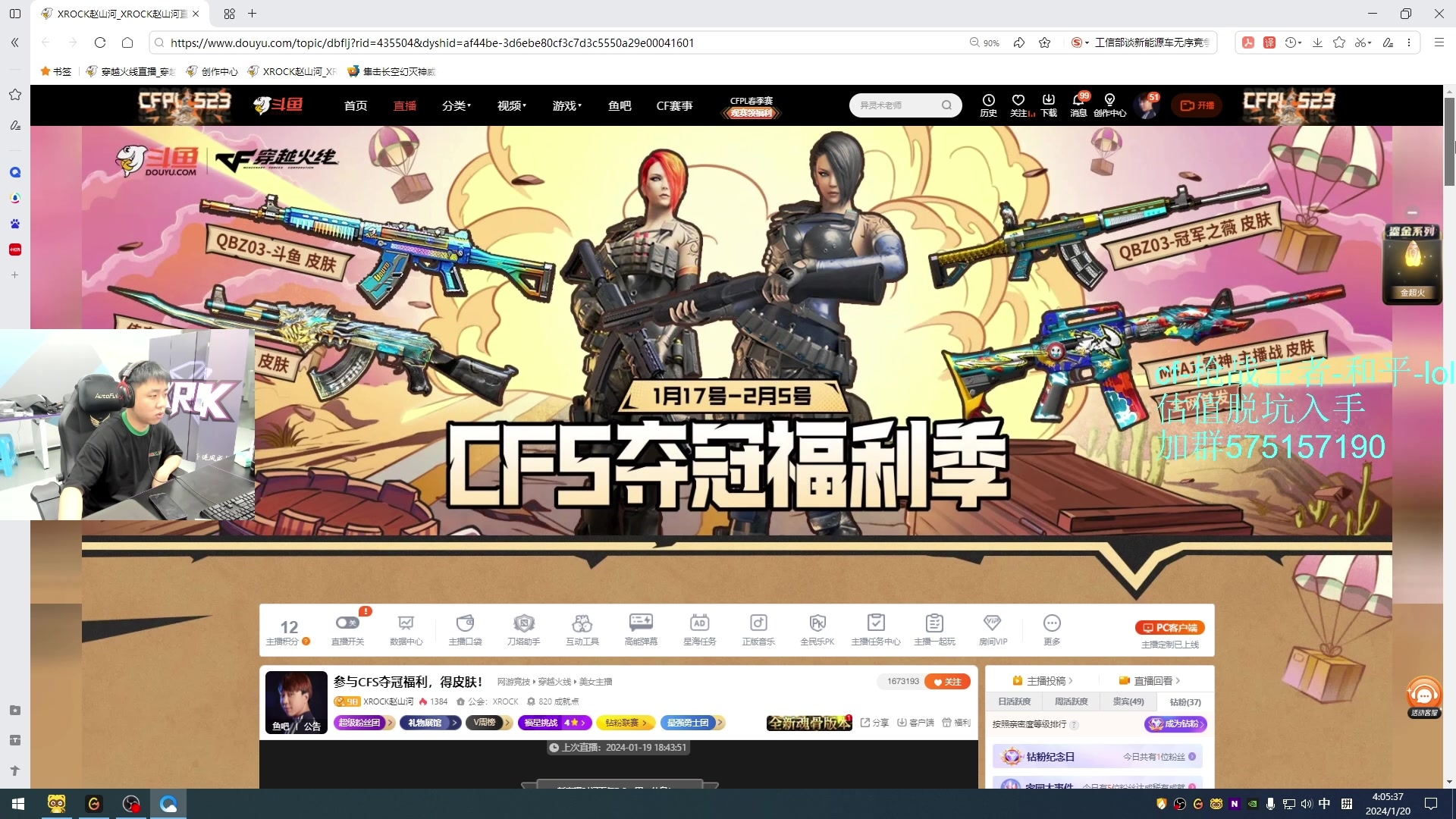Click the PC客户端 button
1456x819 pixels.
[x=1169, y=628]
